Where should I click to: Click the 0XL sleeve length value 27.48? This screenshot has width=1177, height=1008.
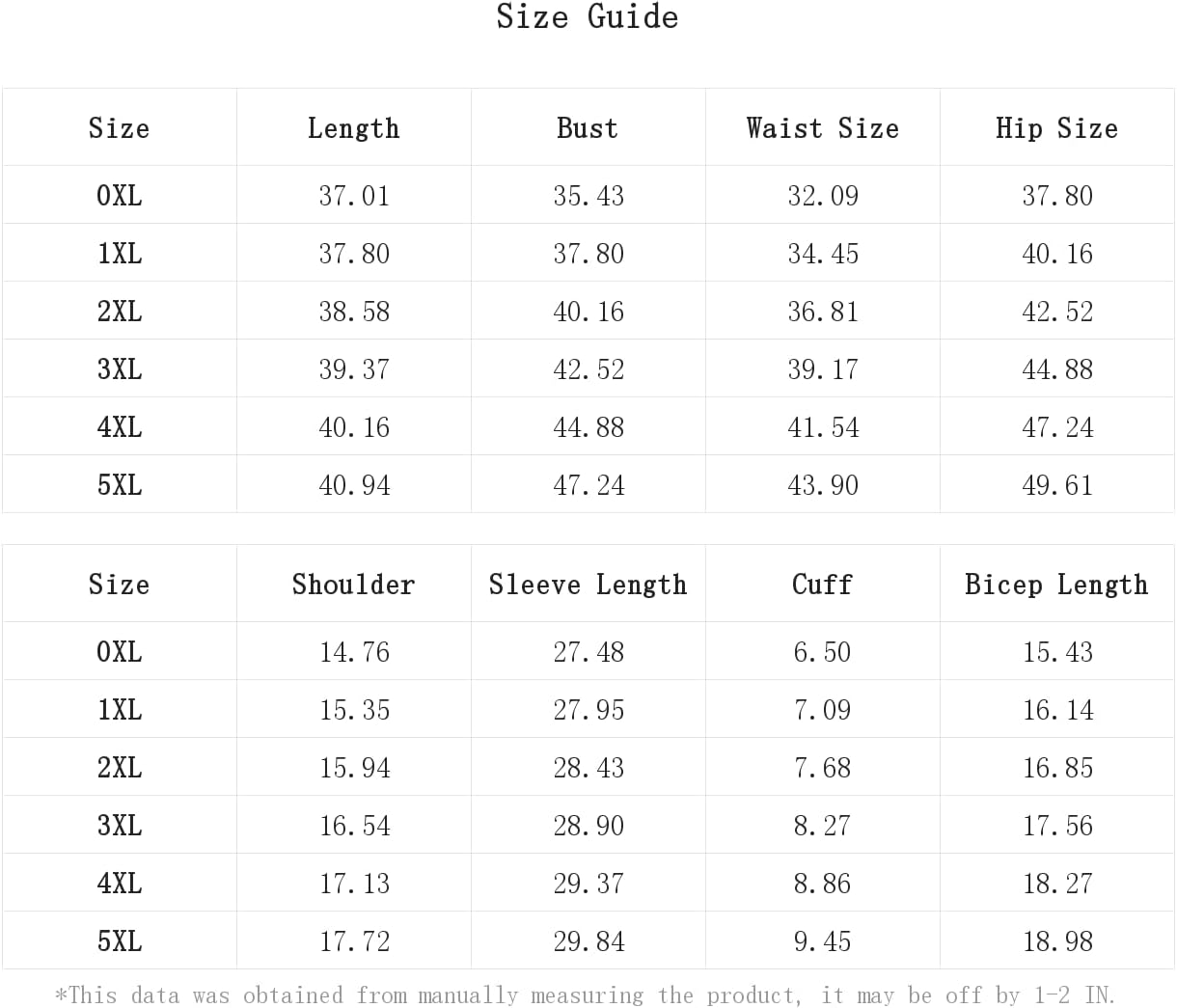pyautogui.click(x=588, y=652)
